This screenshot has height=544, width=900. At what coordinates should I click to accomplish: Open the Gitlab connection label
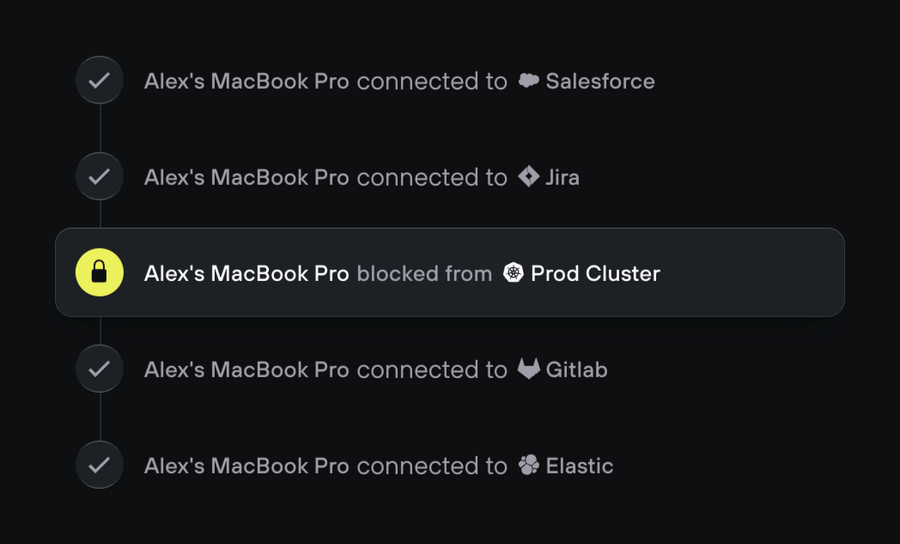click(x=576, y=369)
